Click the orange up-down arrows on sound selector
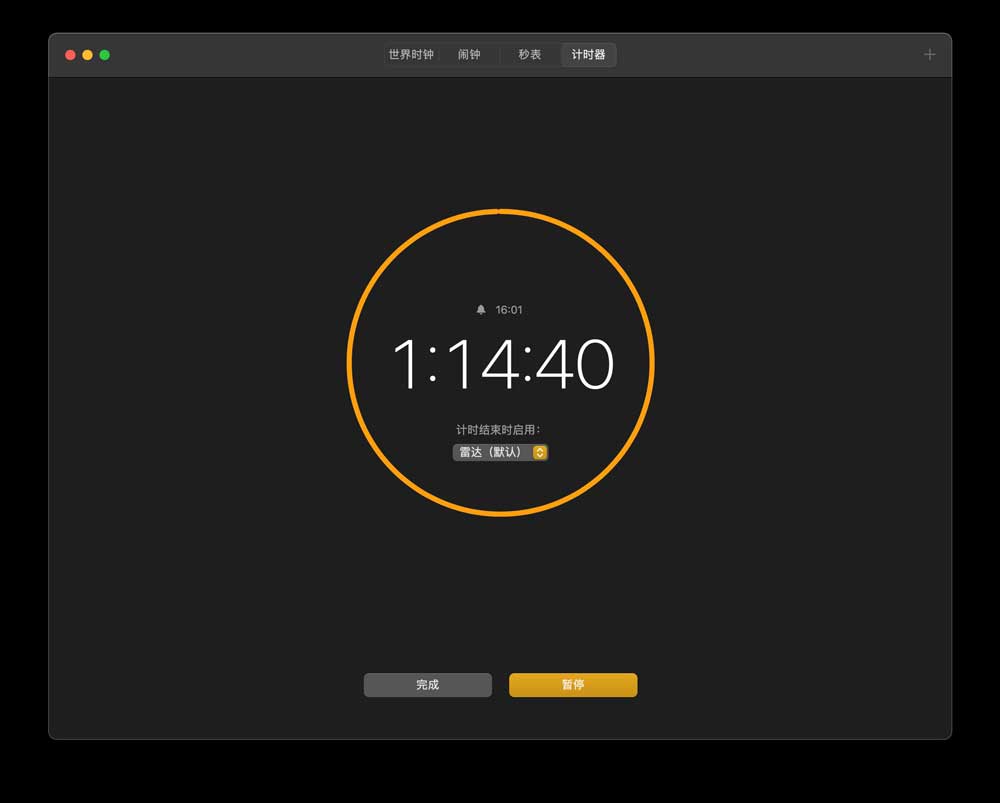 click(x=540, y=452)
